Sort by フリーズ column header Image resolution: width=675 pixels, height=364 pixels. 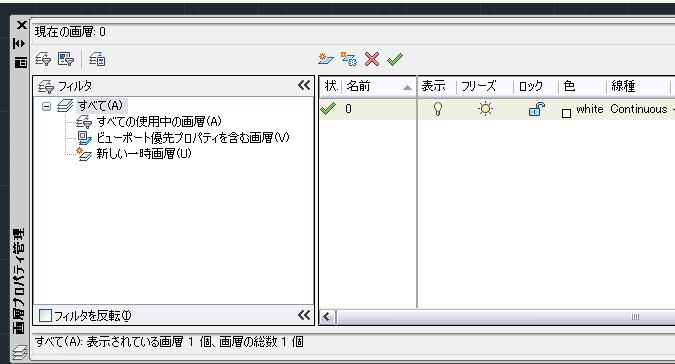pos(485,86)
